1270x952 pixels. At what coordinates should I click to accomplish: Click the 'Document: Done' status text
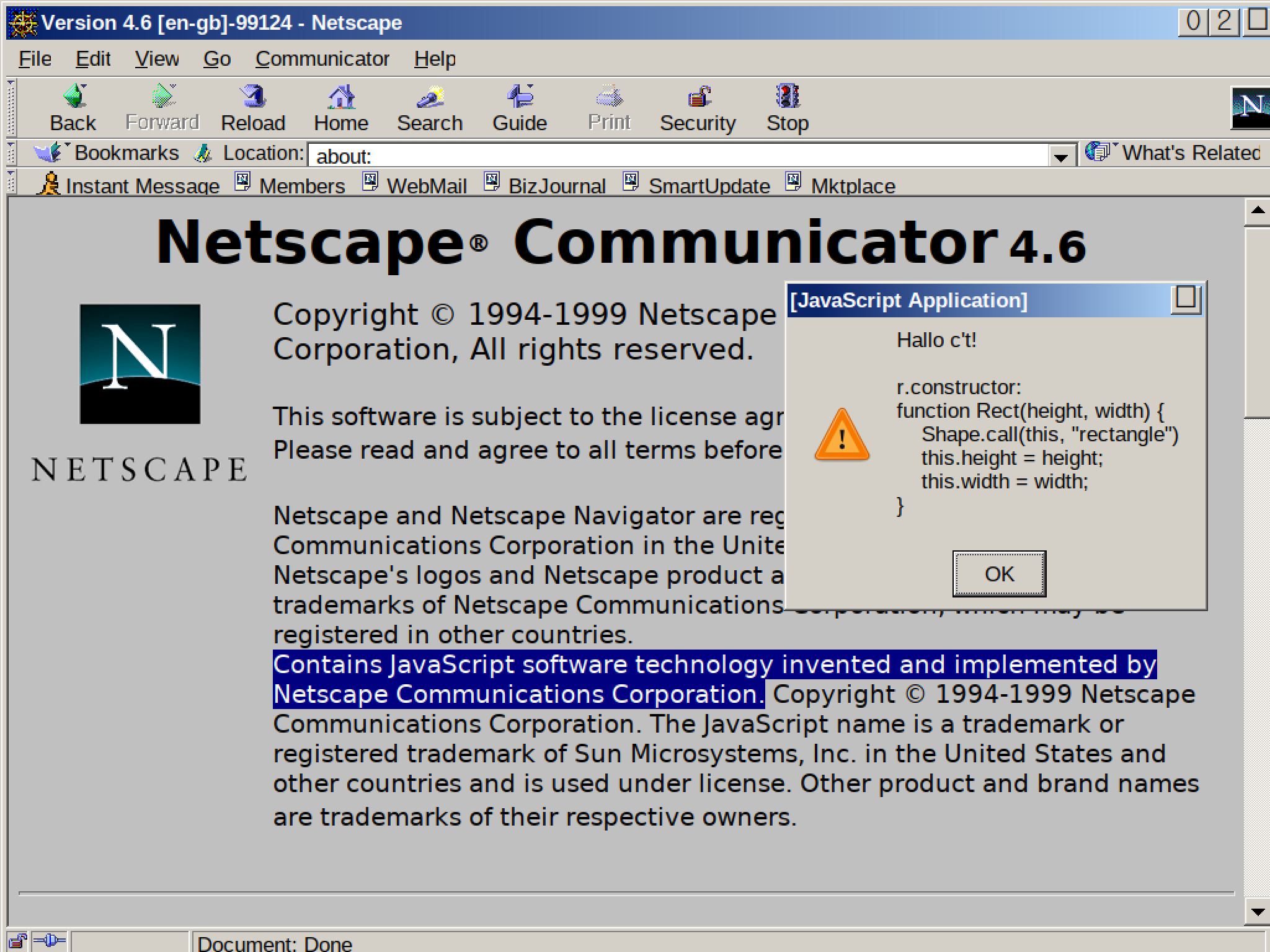tap(275, 943)
